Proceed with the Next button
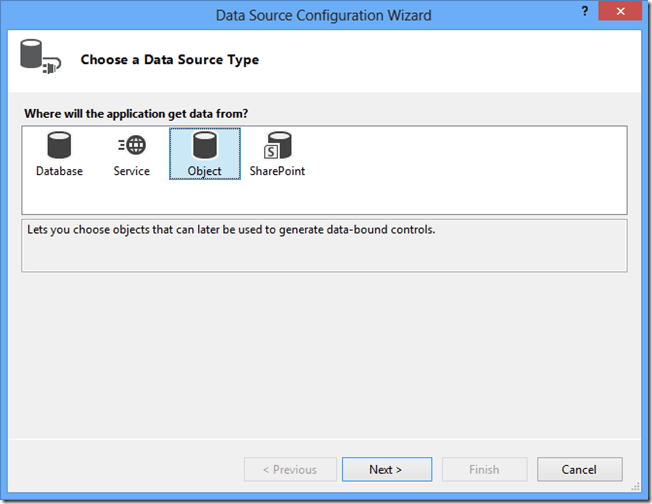The width and height of the screenshot is (652, 504). pos(386,469)
